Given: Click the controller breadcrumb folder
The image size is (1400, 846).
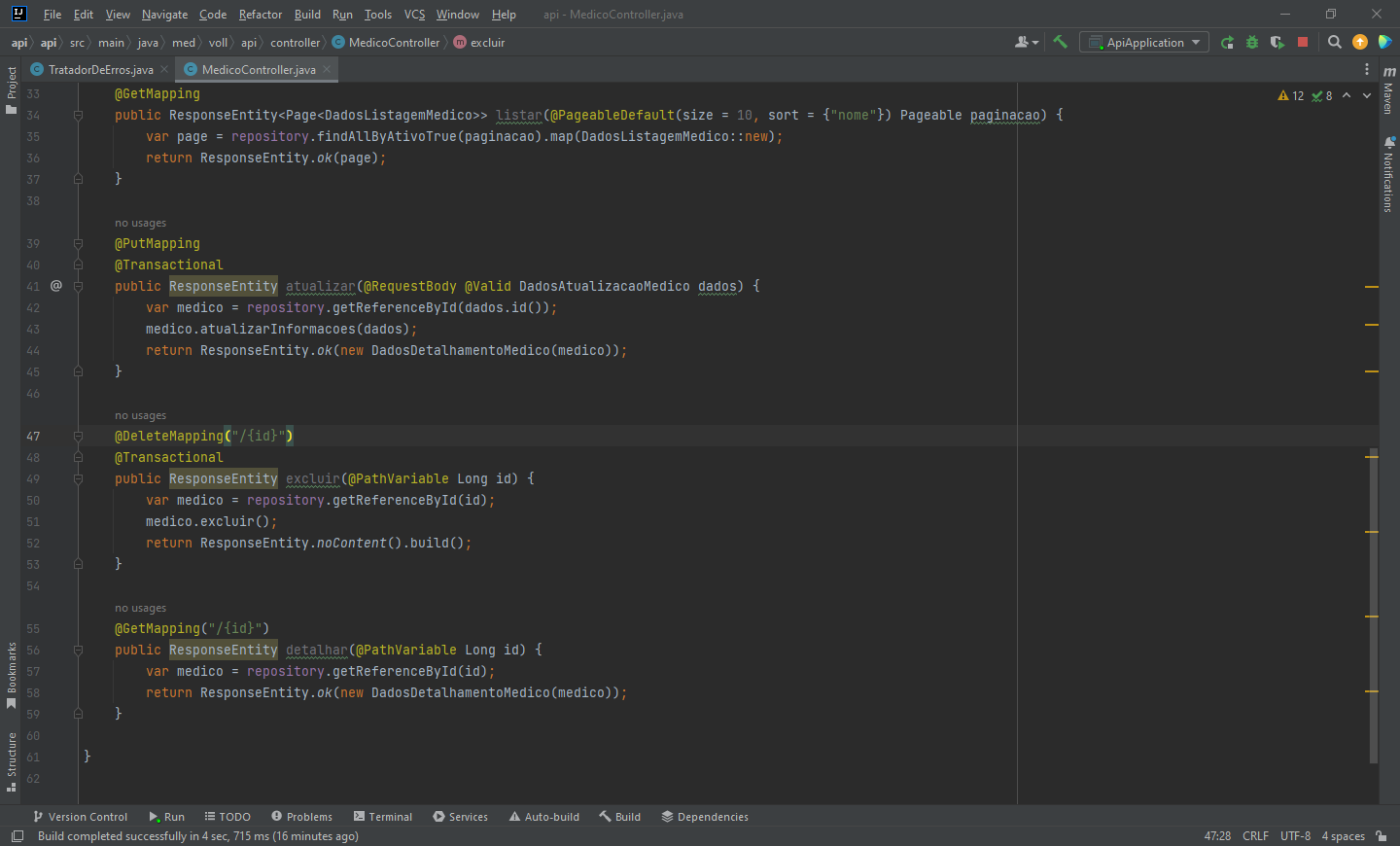Looking at the screenshot, I should (295, 42).
